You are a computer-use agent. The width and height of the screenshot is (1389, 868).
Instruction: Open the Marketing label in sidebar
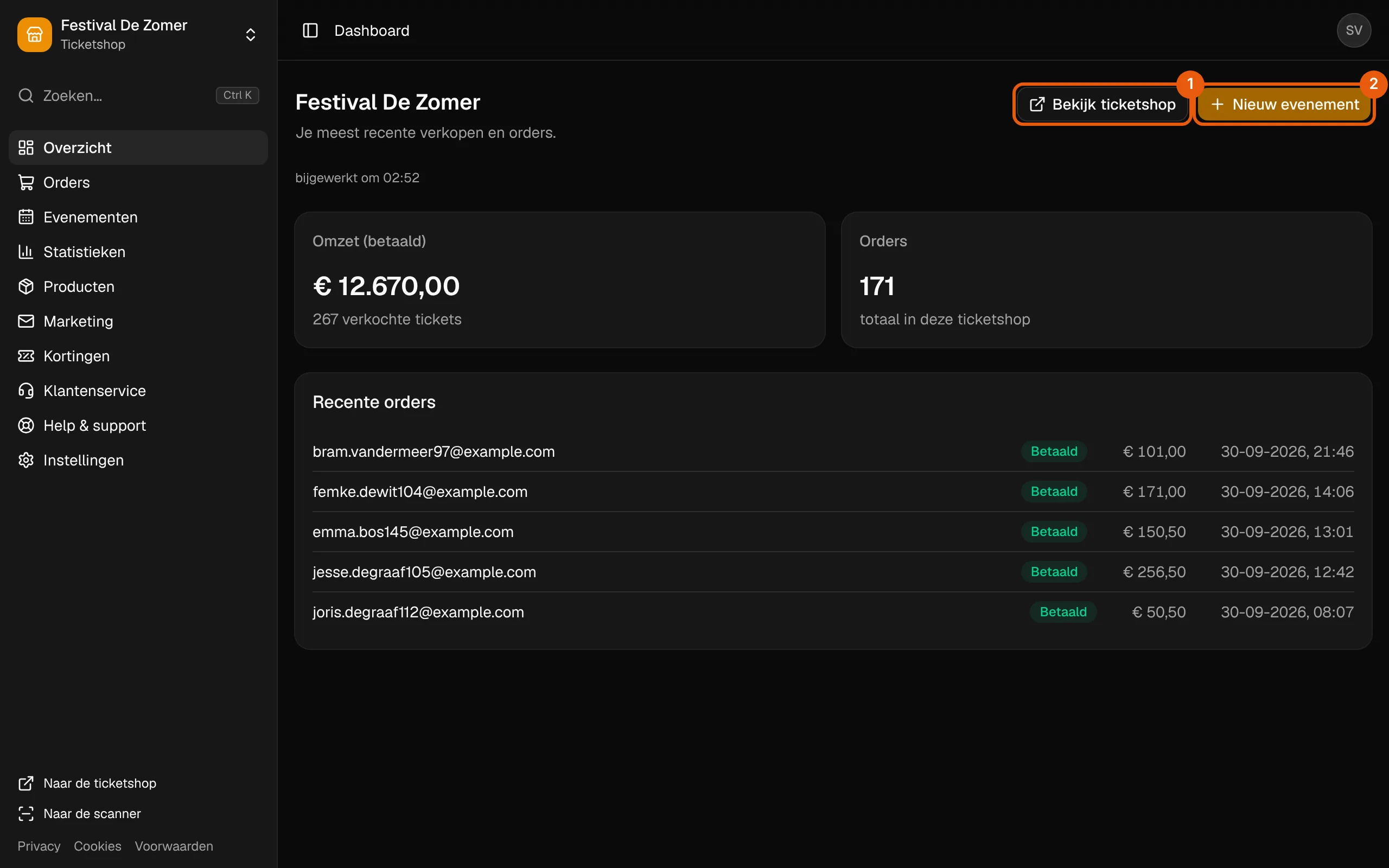(x=79, y=322)
